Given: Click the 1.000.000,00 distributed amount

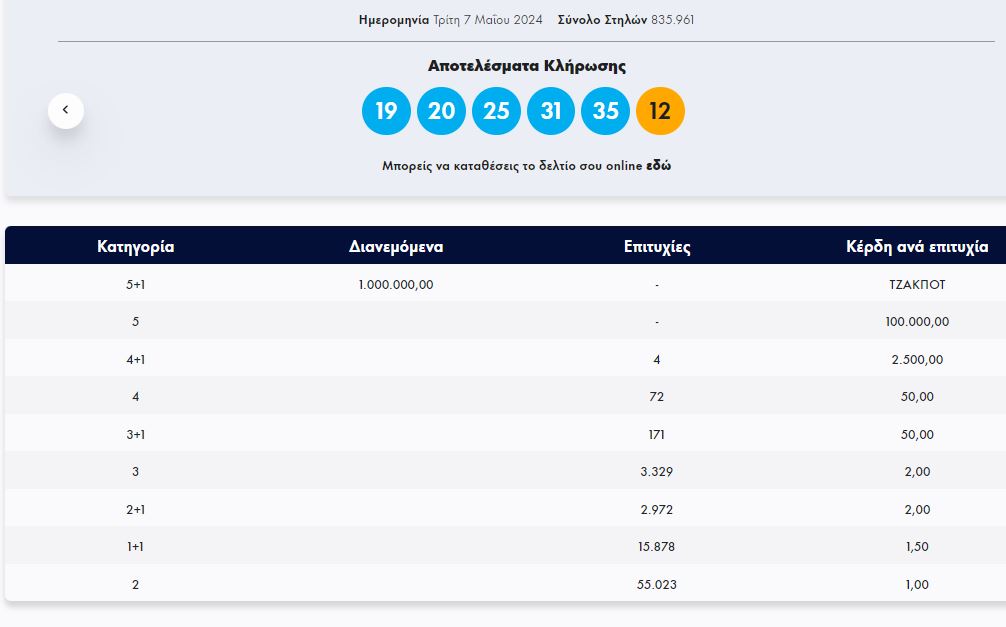Looking at the screenshot, I should (x=396, y=284).
